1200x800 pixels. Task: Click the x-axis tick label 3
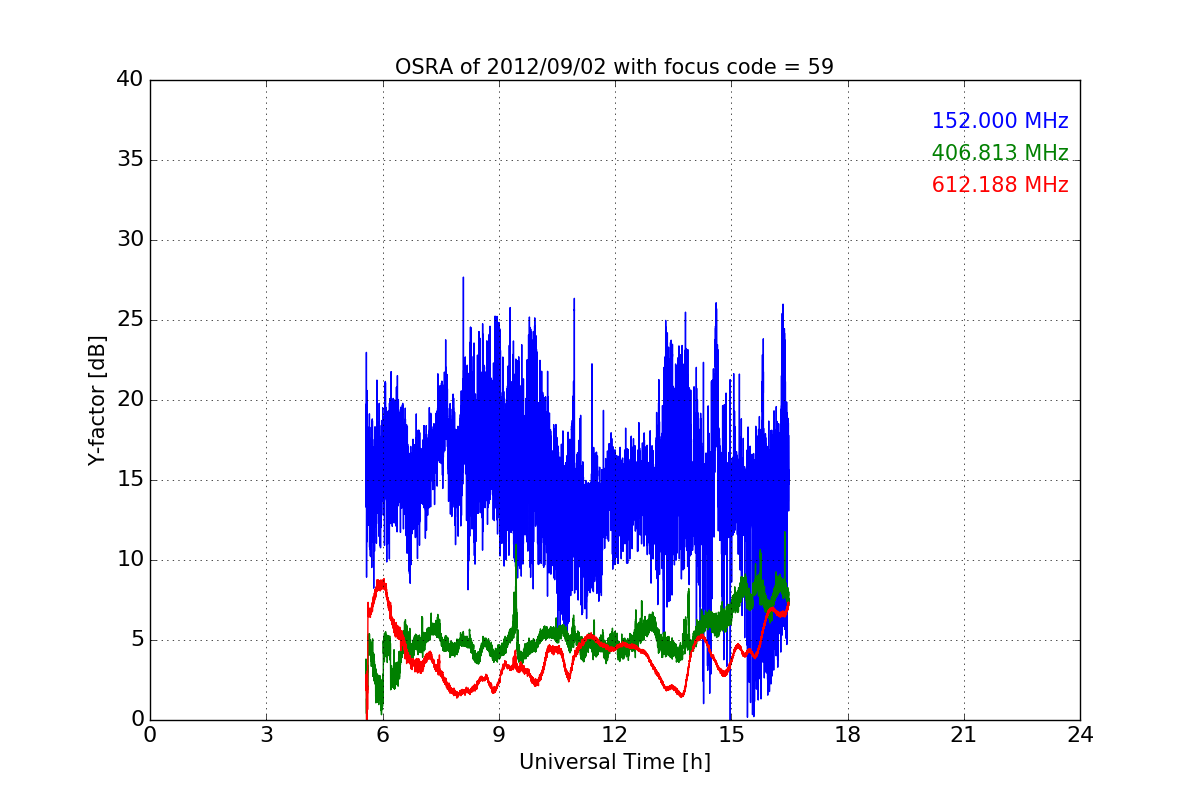click(x=266, y=735)
